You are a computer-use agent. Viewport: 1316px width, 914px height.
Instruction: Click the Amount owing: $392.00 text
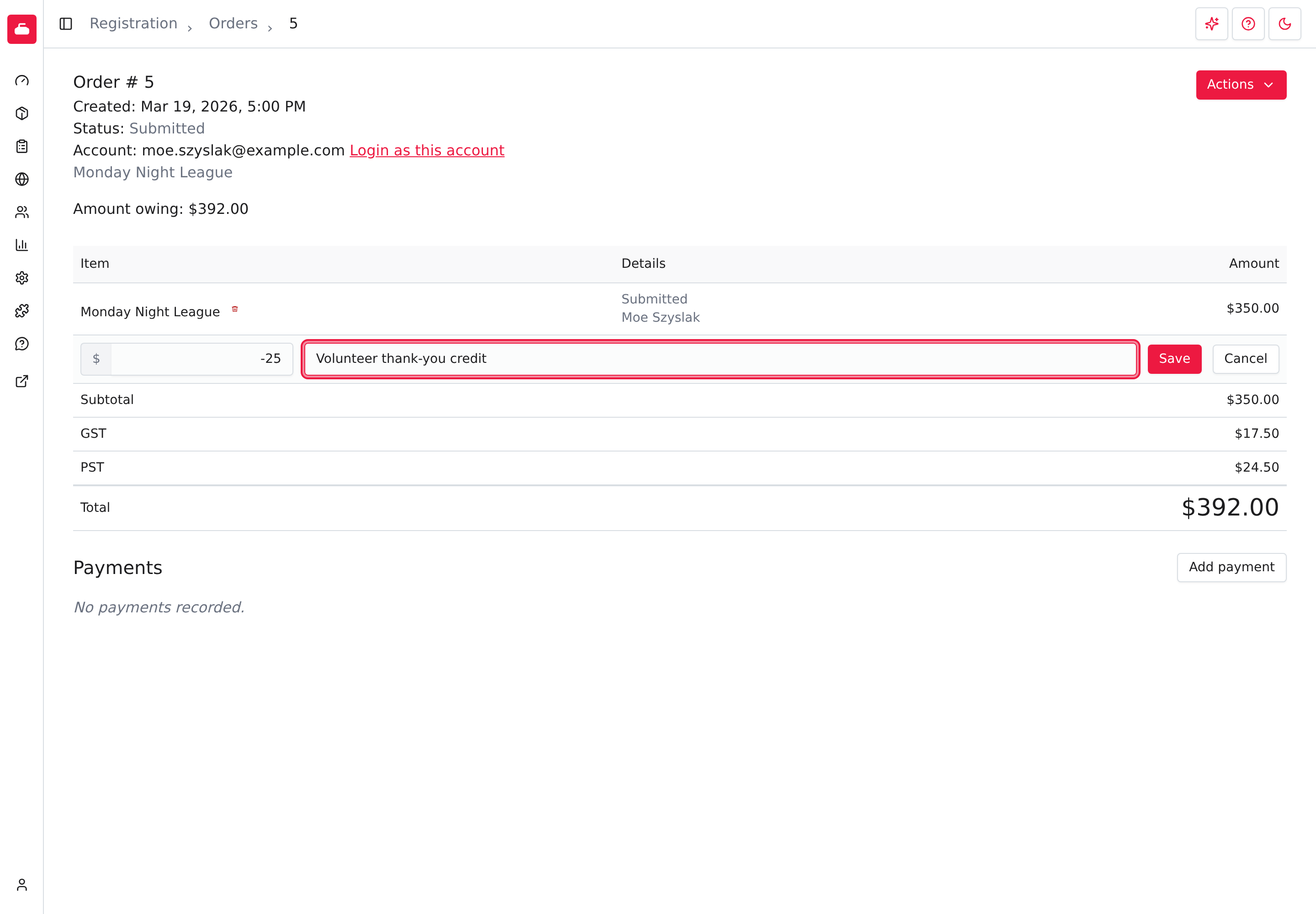point(160,209)
